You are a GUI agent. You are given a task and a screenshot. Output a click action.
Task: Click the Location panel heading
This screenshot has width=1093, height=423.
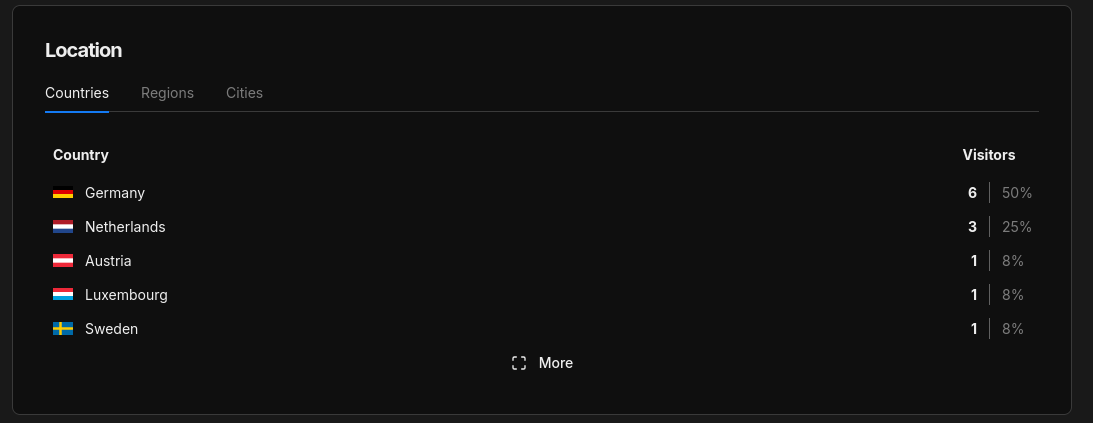coord(84,50)
